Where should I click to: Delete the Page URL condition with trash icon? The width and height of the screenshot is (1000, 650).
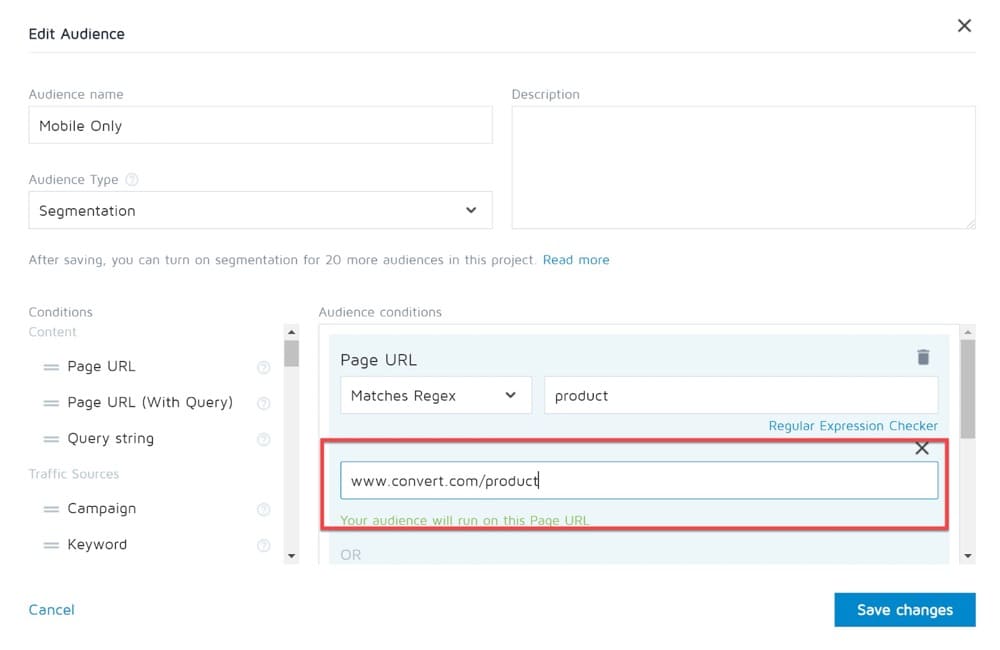(x=923, y=357)
